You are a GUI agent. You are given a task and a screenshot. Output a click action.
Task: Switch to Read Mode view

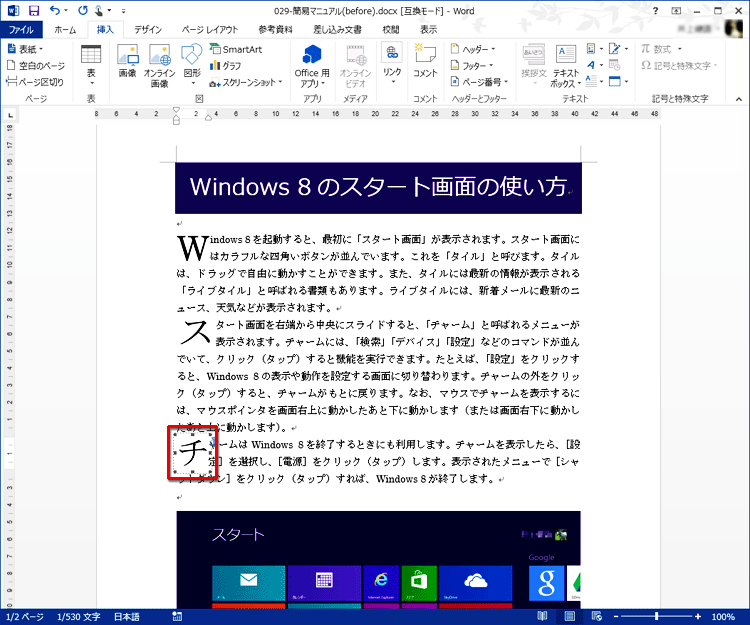542,616
